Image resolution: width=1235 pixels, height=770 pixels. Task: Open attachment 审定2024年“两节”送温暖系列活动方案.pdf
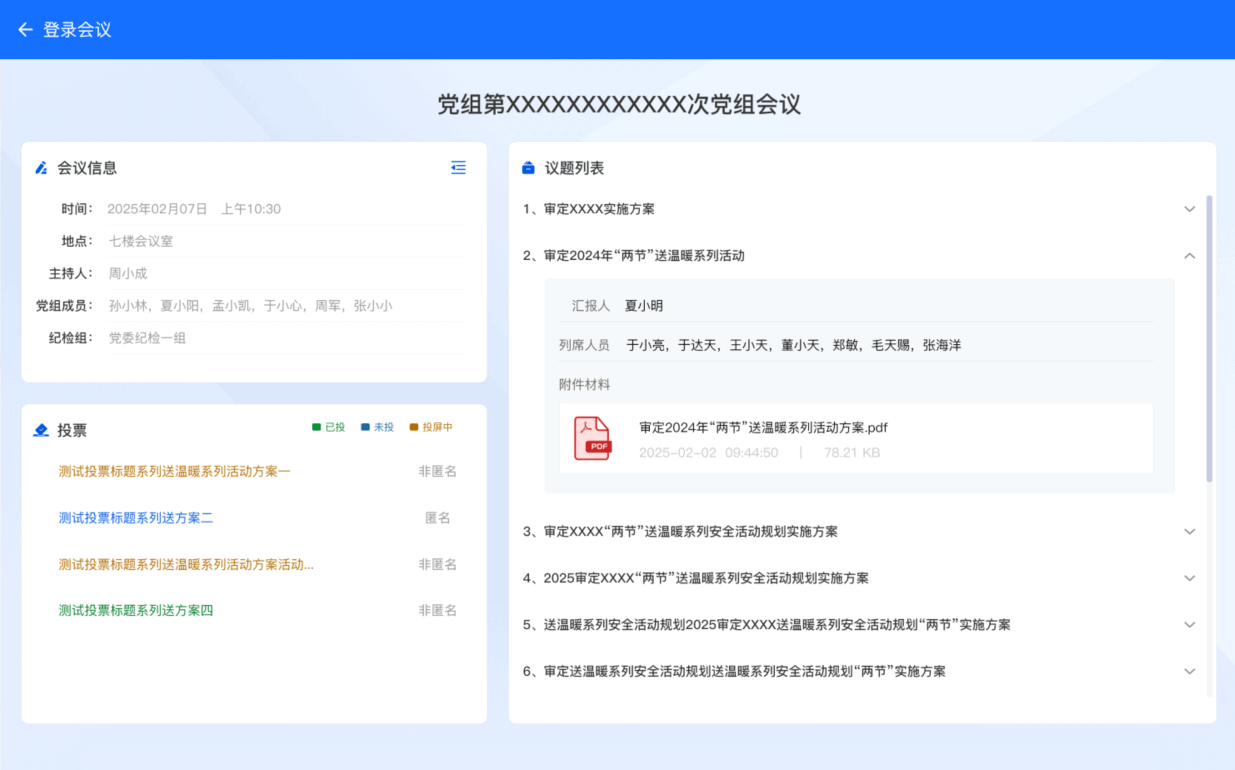(763, 428)
